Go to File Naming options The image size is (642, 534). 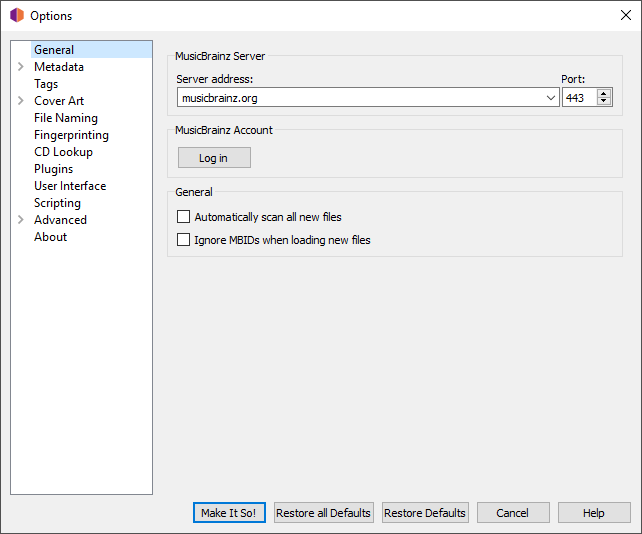66,118
